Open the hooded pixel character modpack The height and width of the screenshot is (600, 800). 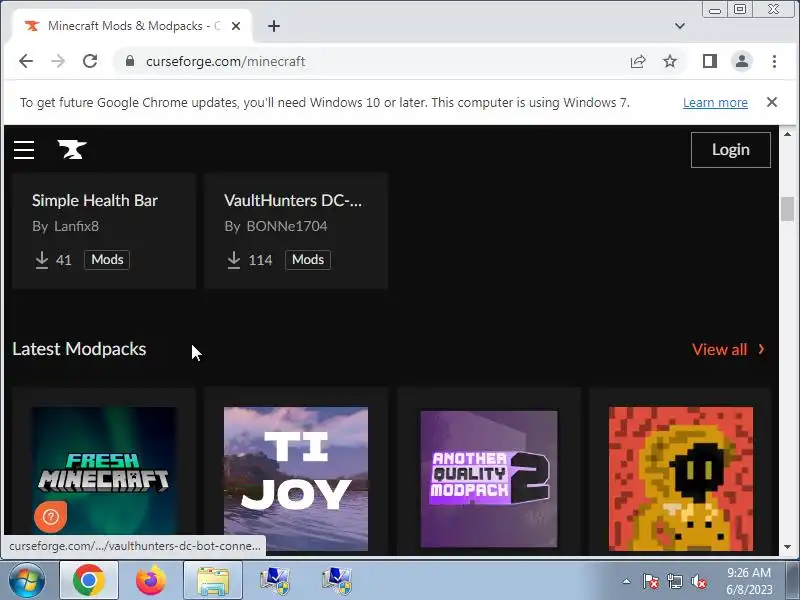point(681,479)
